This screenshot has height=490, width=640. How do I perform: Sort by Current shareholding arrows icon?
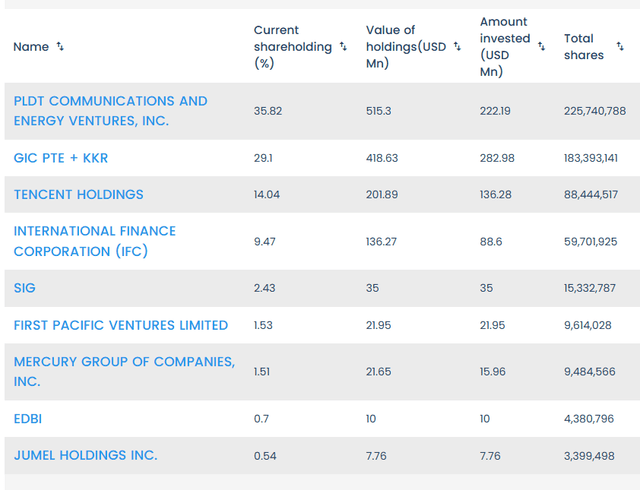(343, 47)
